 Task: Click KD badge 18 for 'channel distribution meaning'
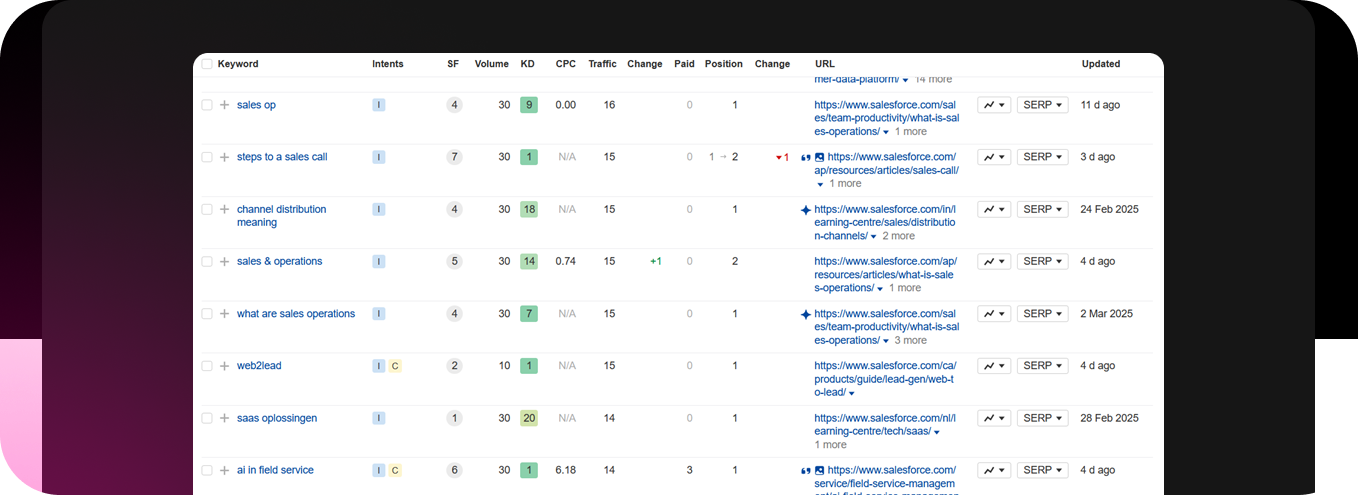529,209
